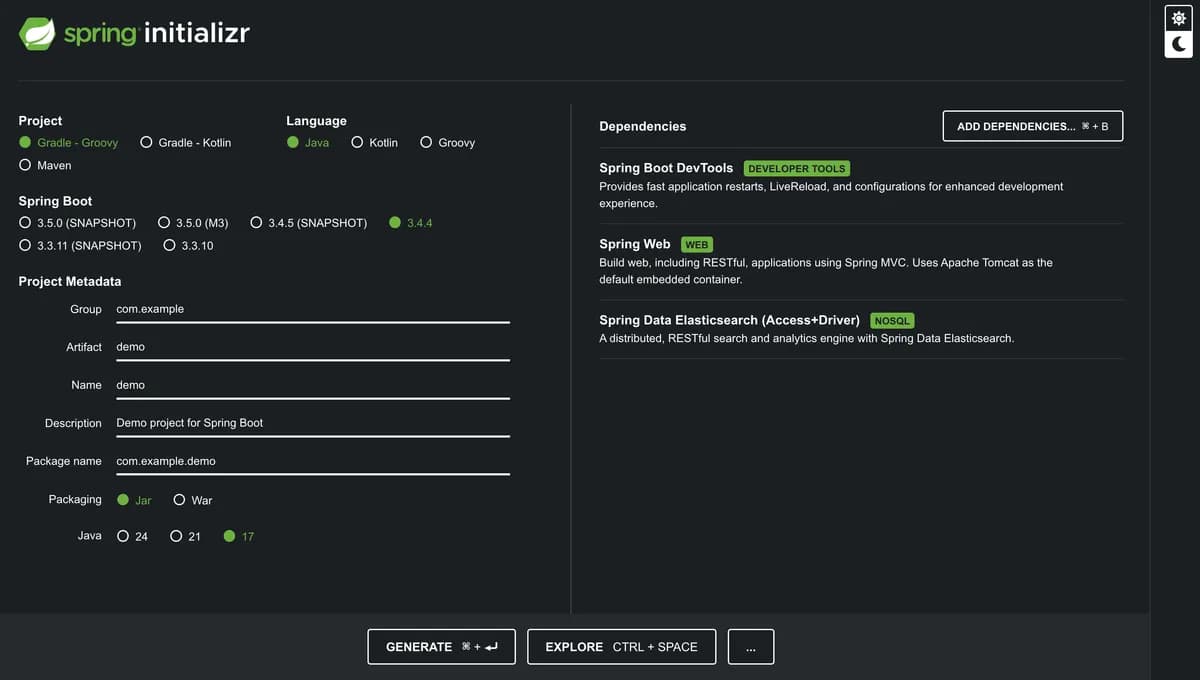This screenshot has width=1200, height=680.
Task: Pick Java version 24
Action: click(132, 537)
